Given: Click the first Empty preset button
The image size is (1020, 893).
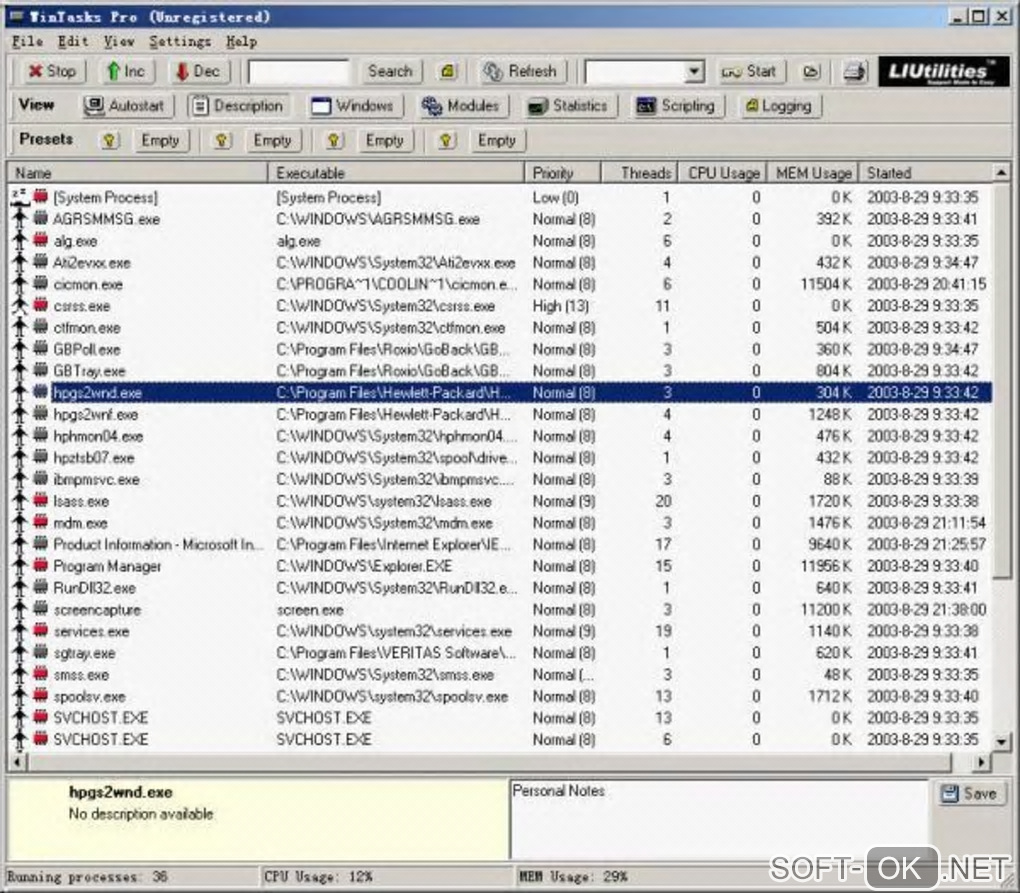Looking at the screenshot, I should tap(160, 140).
